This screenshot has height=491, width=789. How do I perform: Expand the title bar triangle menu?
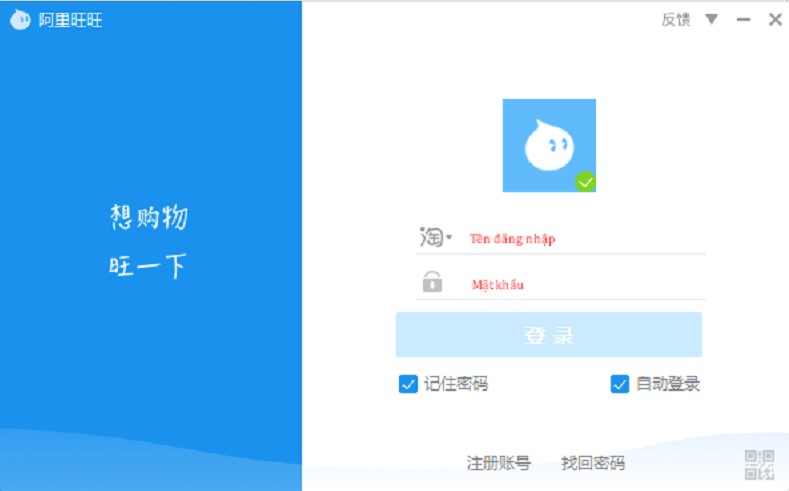711,19
